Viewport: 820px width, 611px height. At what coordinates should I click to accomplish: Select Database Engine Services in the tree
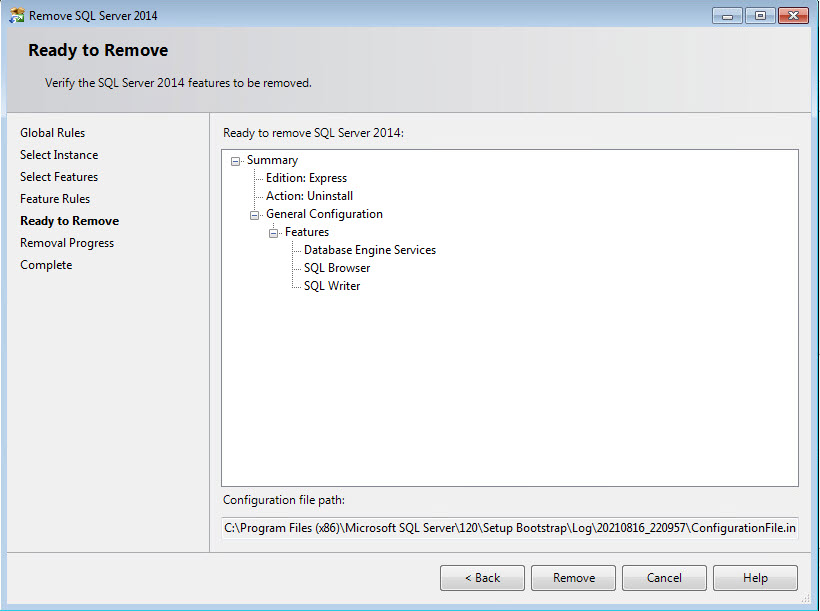370,250
